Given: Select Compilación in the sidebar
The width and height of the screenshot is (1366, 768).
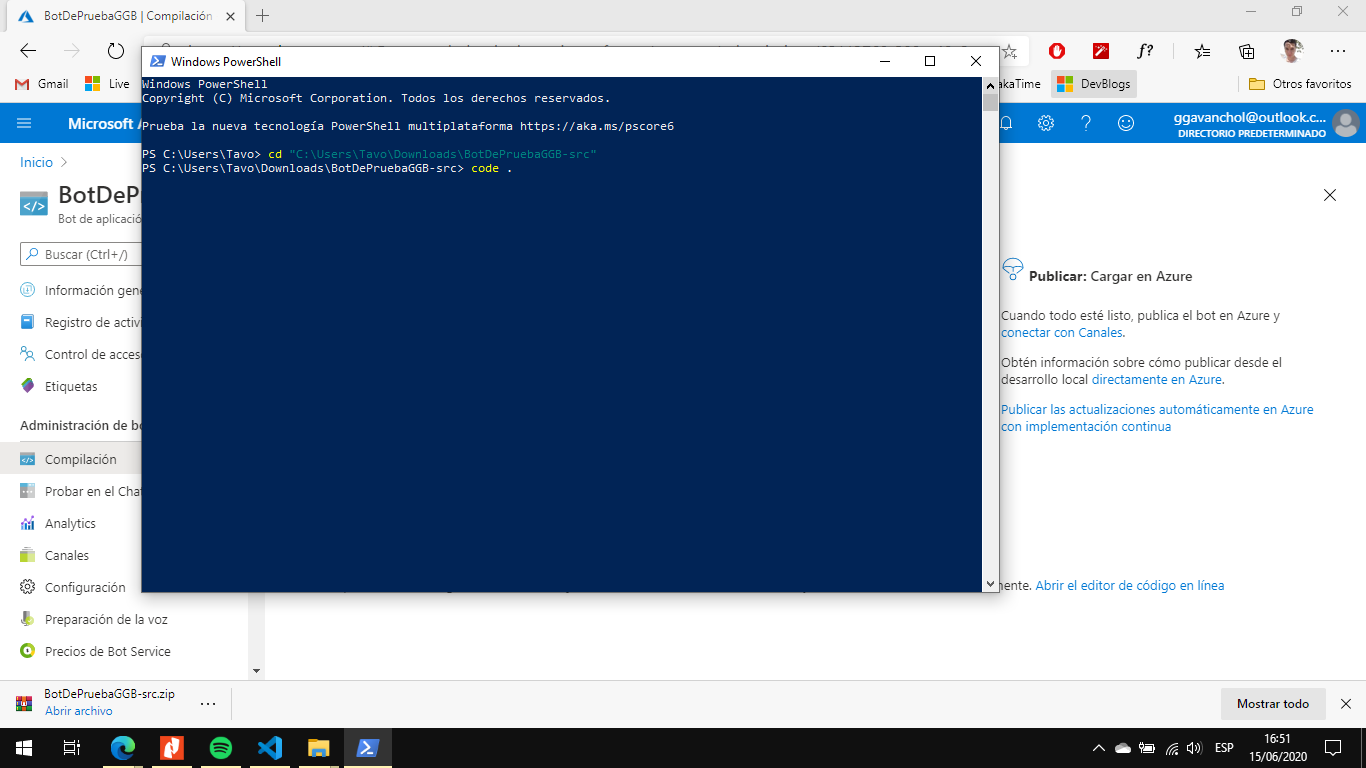Looking at the screenshot, I should click(72, 459).
